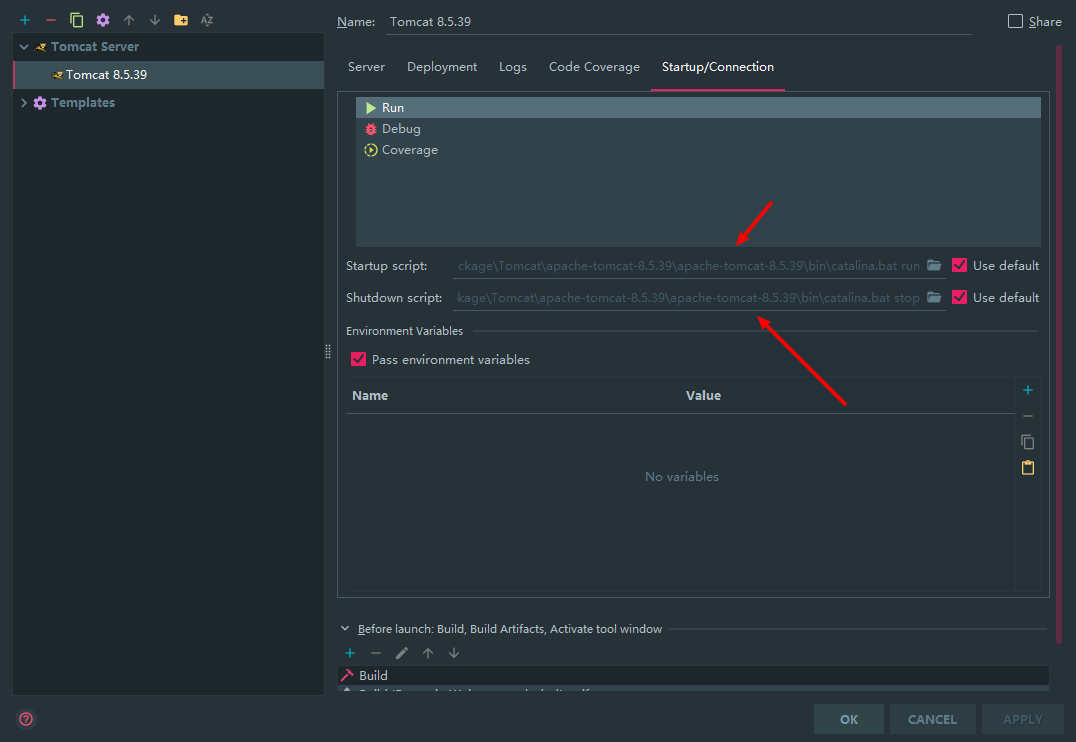Image resolution: width=1076 pixels, height=742 pixels.
Task: Remove environment variable using minus icon
Action: click(x=1028, y=416)
